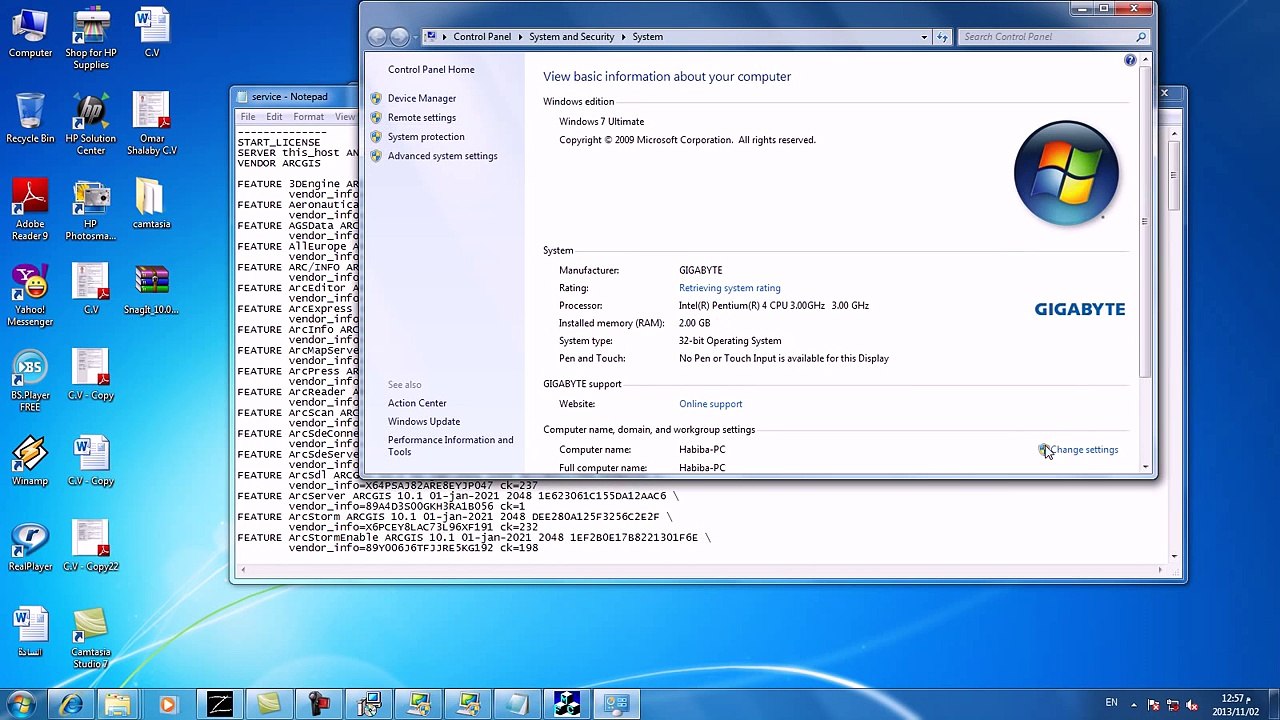Open the help icon in System window

pyautogui.click(x=1130, y=61)
